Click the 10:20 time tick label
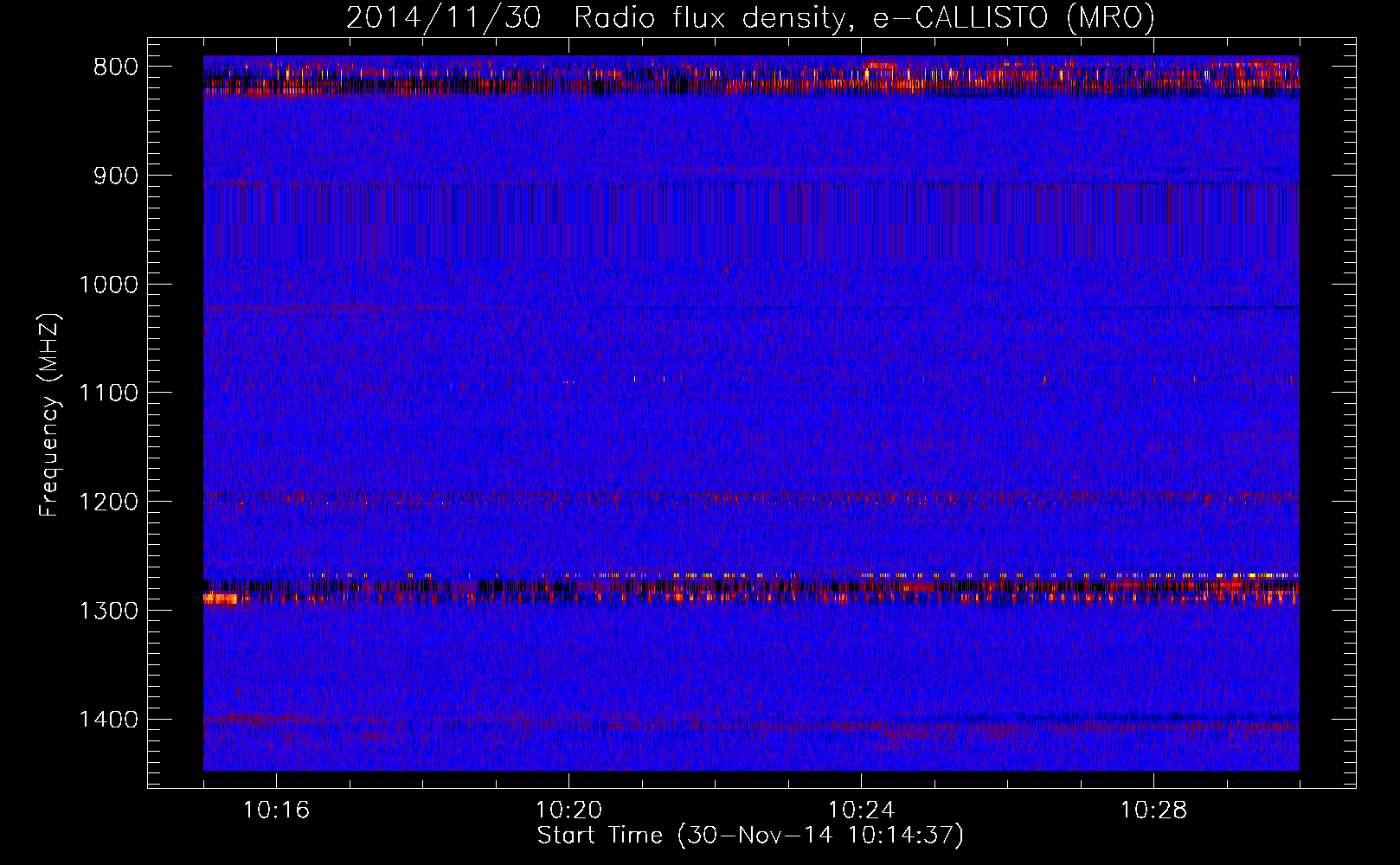Viewport: 1400px width, 865px height. [568, 811]
